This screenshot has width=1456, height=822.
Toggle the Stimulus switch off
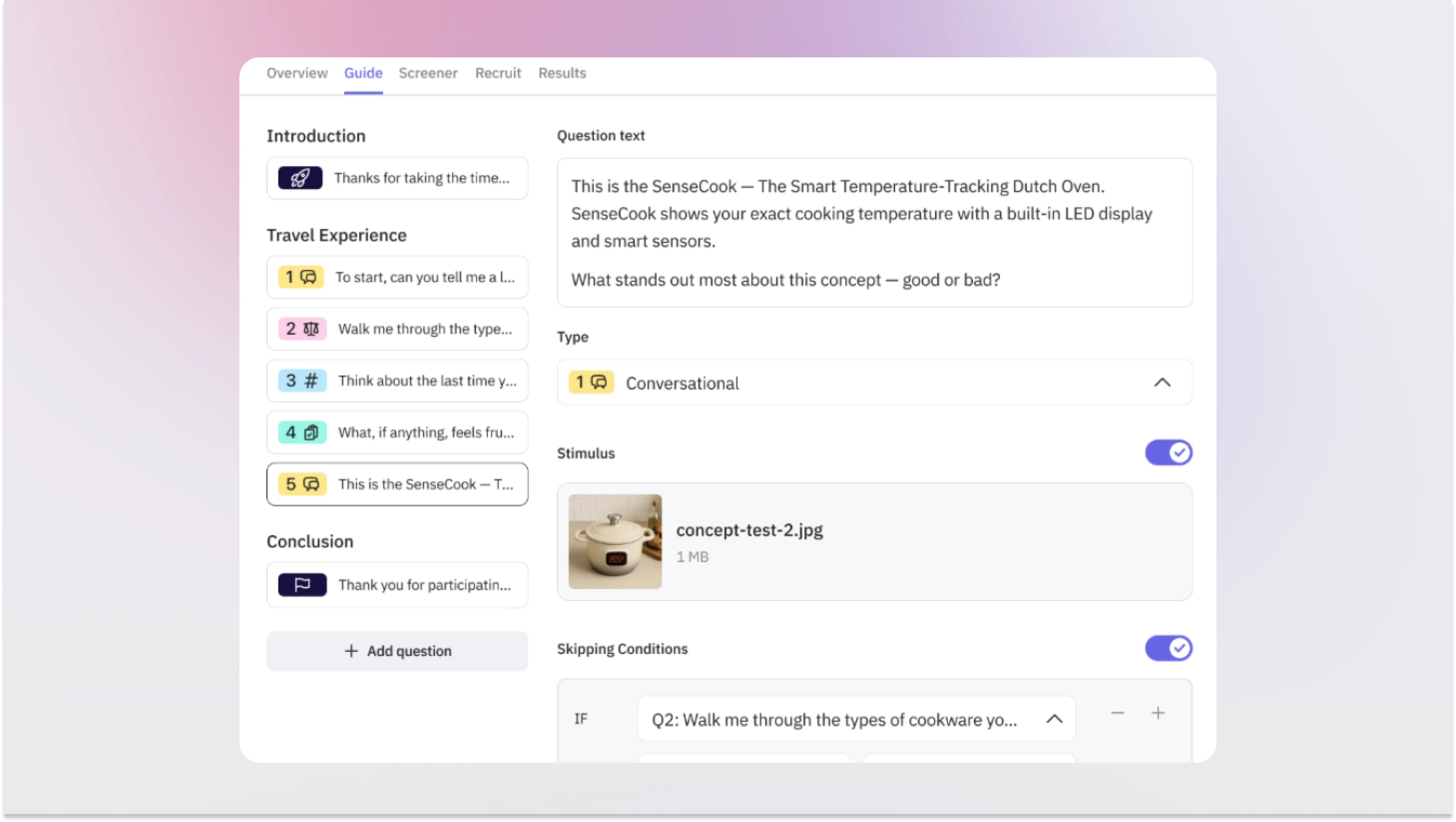tap(1169, 452)
